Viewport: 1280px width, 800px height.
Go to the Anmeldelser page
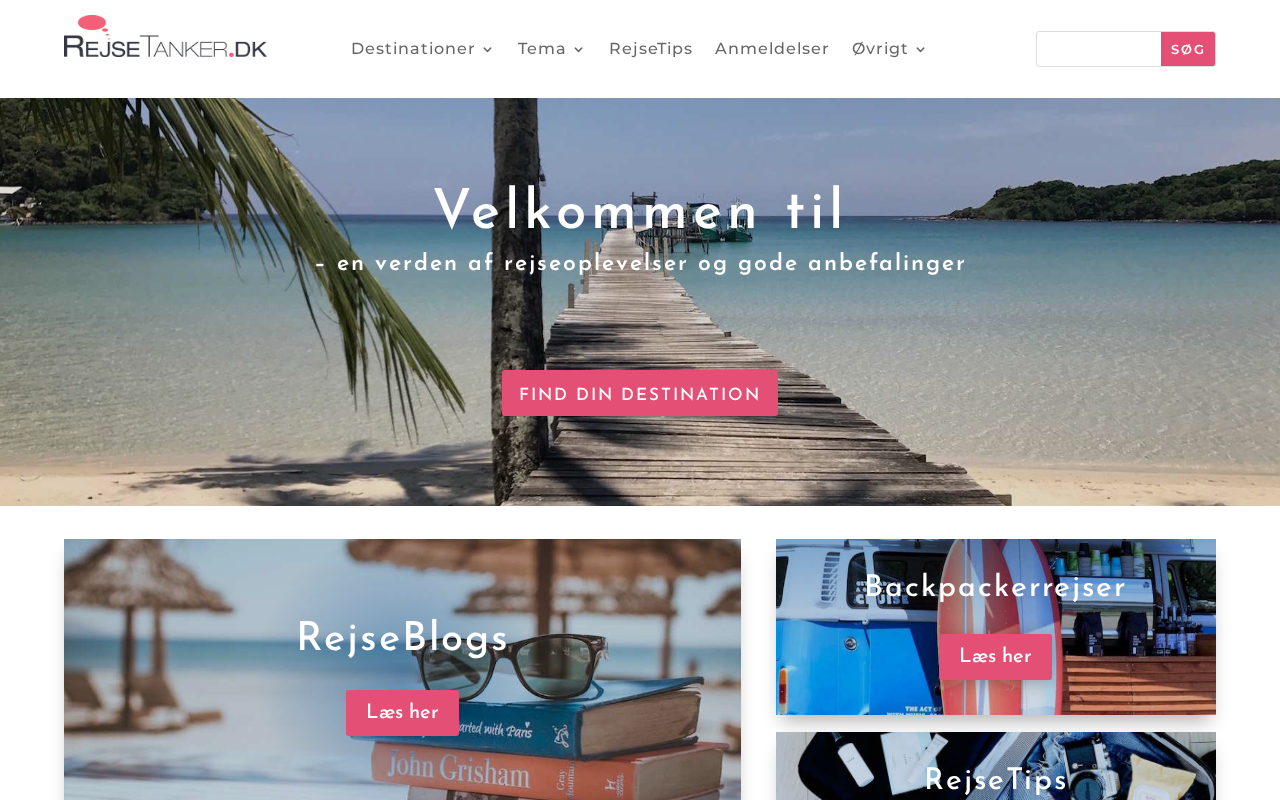click(x=772, y=49)
